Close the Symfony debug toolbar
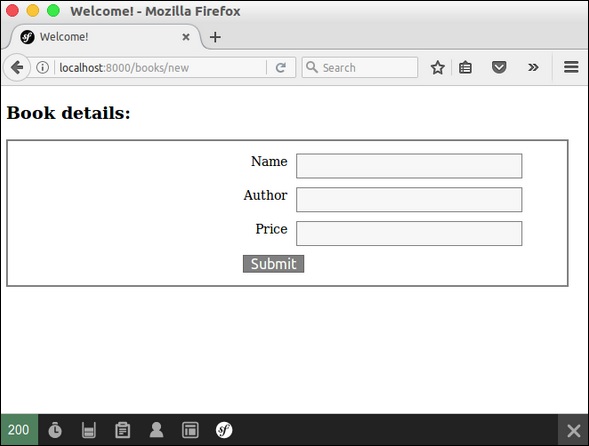The image size is (589, 446). 573,430
